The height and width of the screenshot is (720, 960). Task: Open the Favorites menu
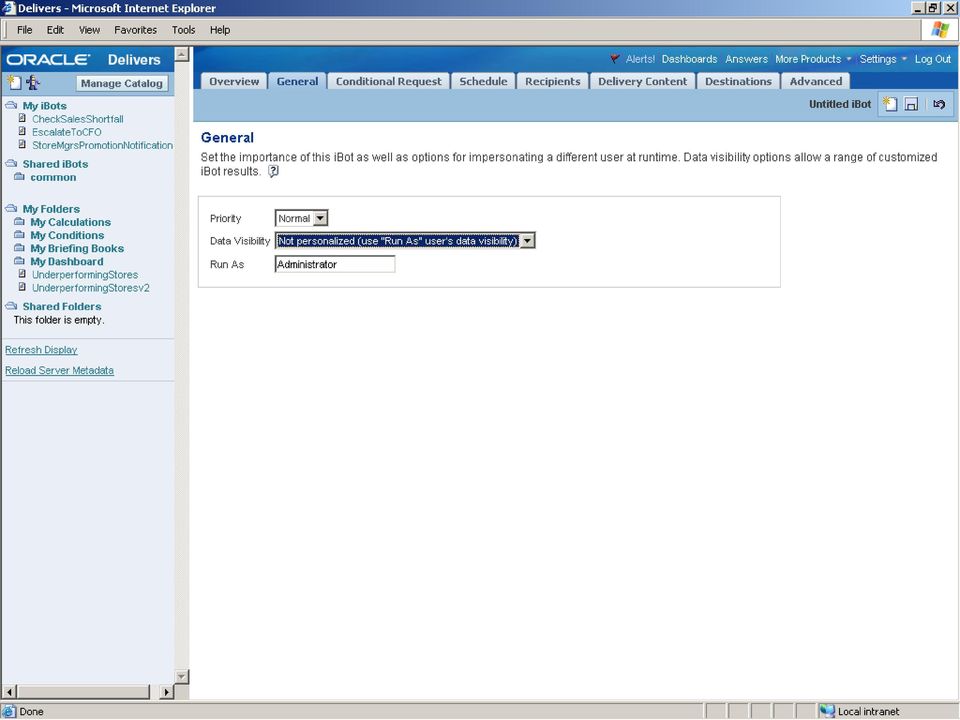coord(135,29)
